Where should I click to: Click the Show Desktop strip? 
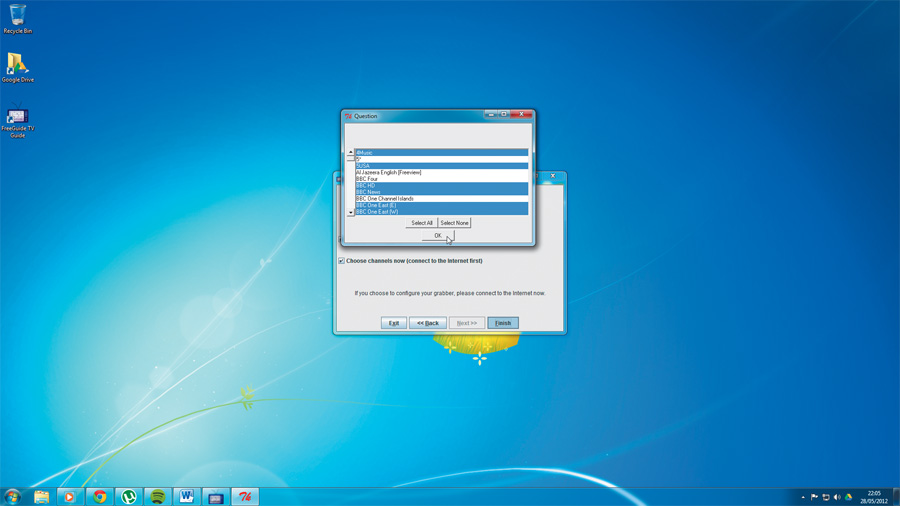896,497
